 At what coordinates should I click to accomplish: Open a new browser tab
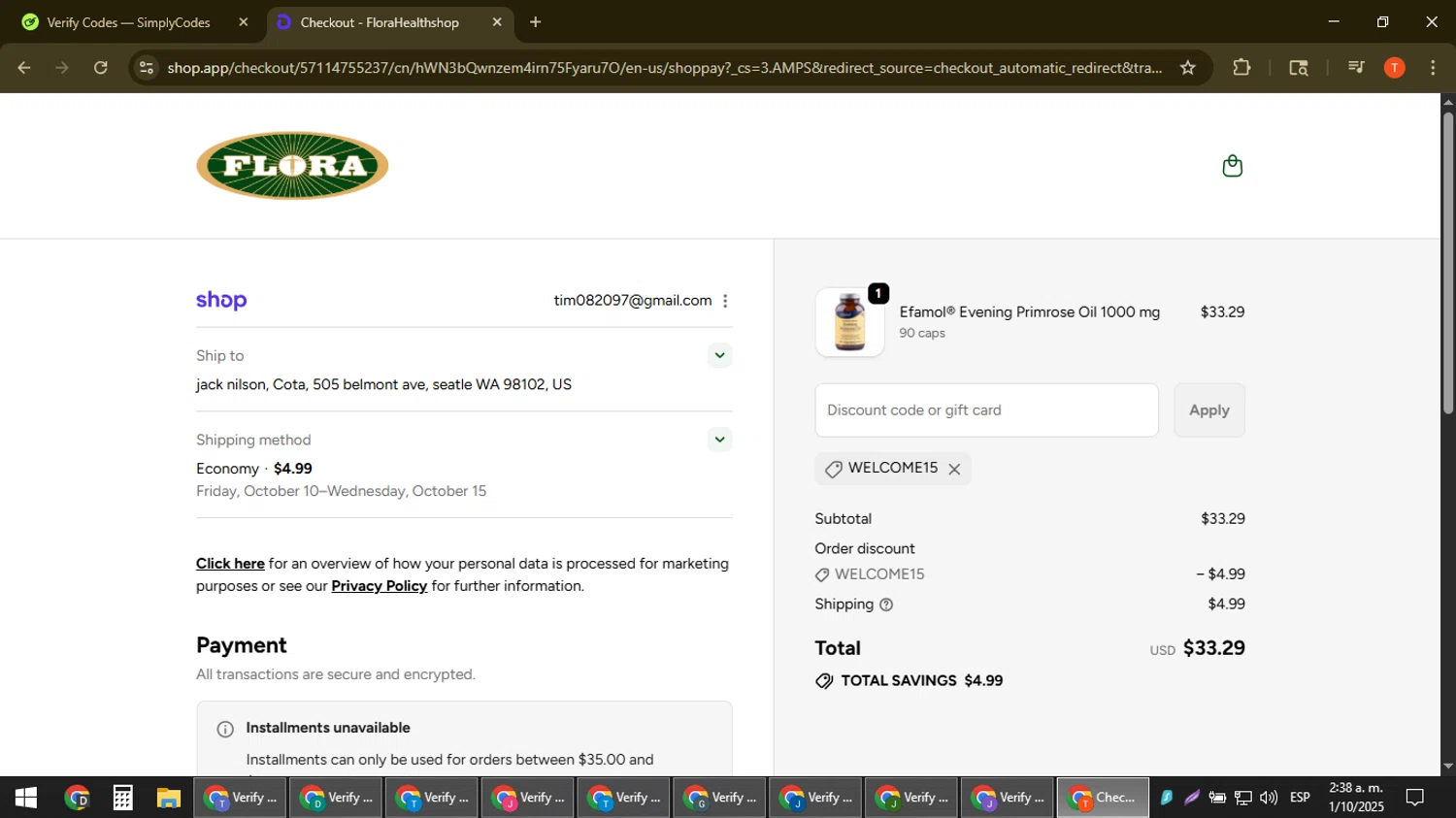pyautogui.click(x=535, y=22)
